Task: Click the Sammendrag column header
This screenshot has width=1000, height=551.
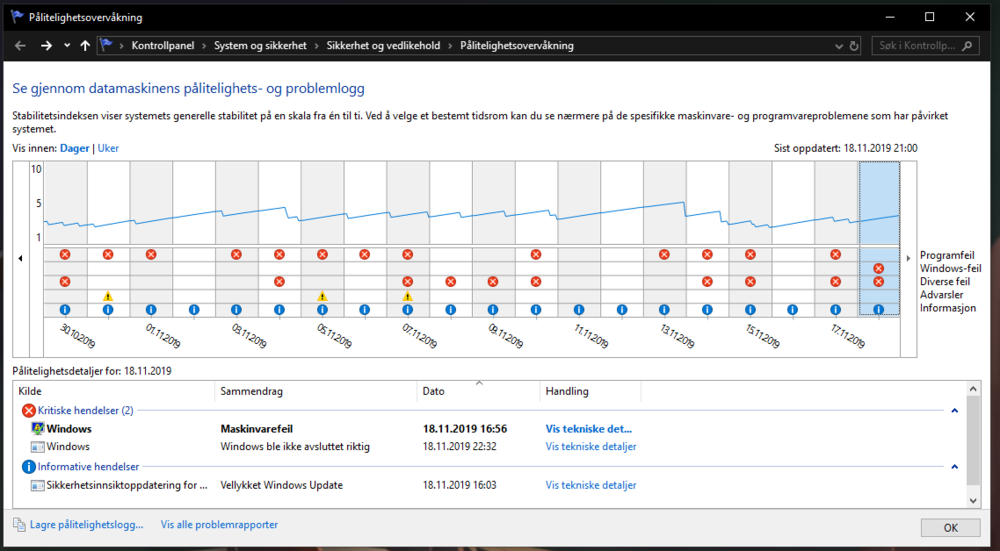Action: pyautogui.click(x=316, y=391)
